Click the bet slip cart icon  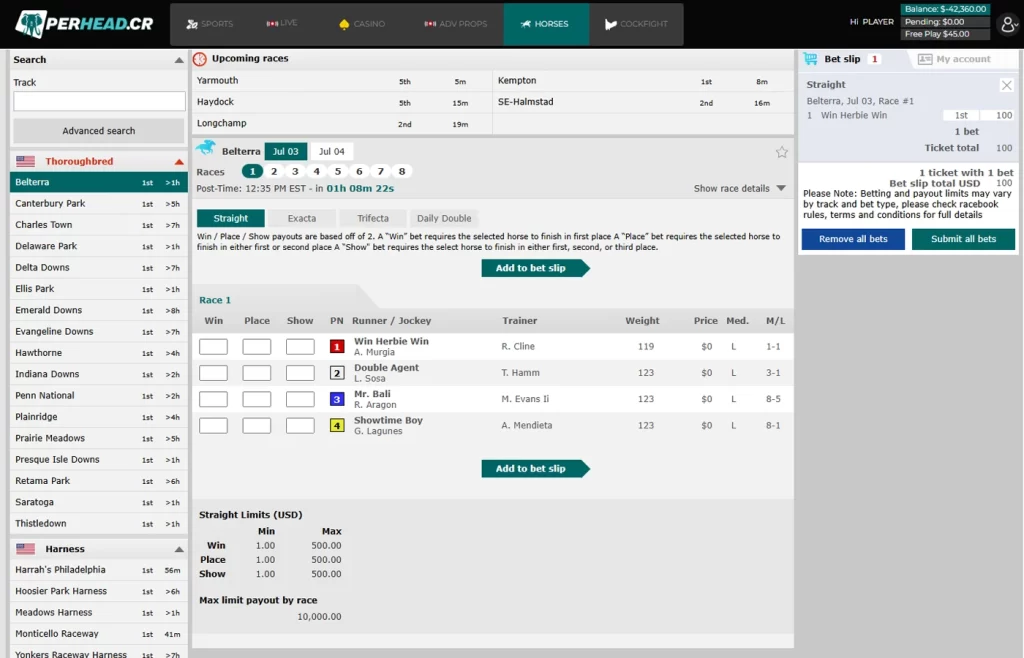(x=810, y=59)
